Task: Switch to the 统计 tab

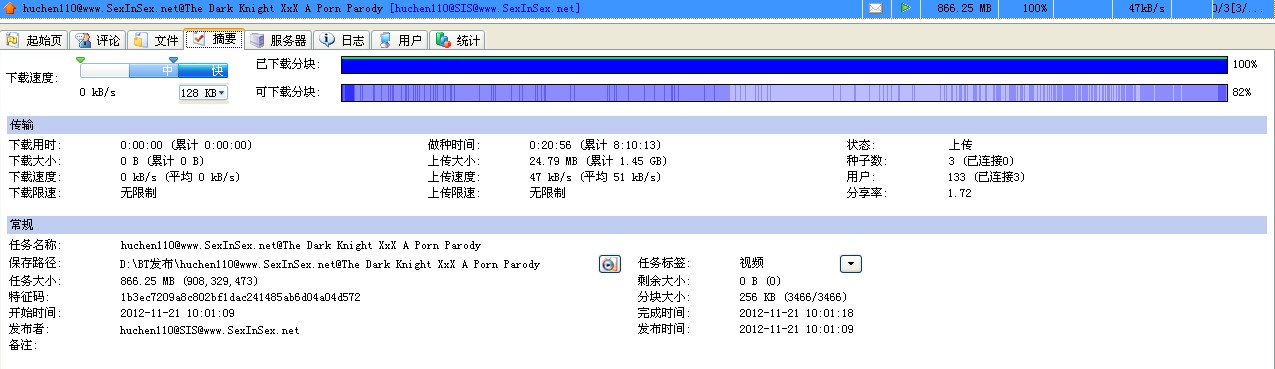Action: point(457,40)
